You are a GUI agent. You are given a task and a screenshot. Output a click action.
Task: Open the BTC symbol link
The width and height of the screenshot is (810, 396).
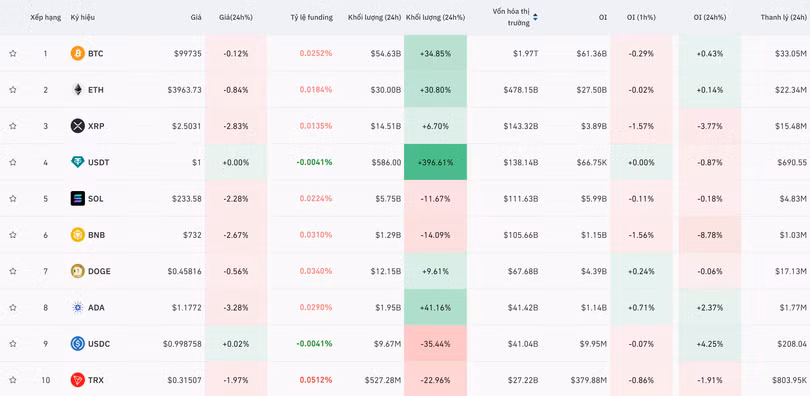tap(96, 53)
